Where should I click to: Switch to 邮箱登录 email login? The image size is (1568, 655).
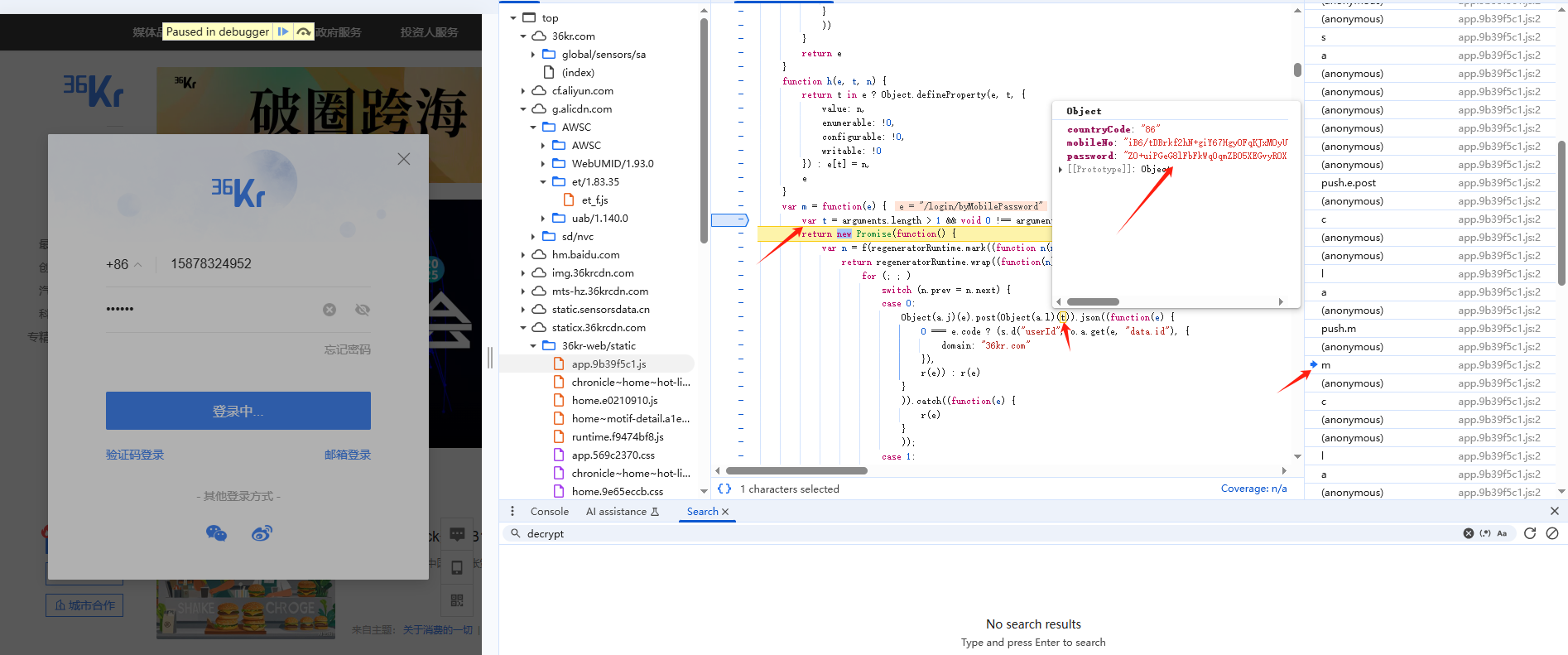pyautogui.click(x=348, y=455)
